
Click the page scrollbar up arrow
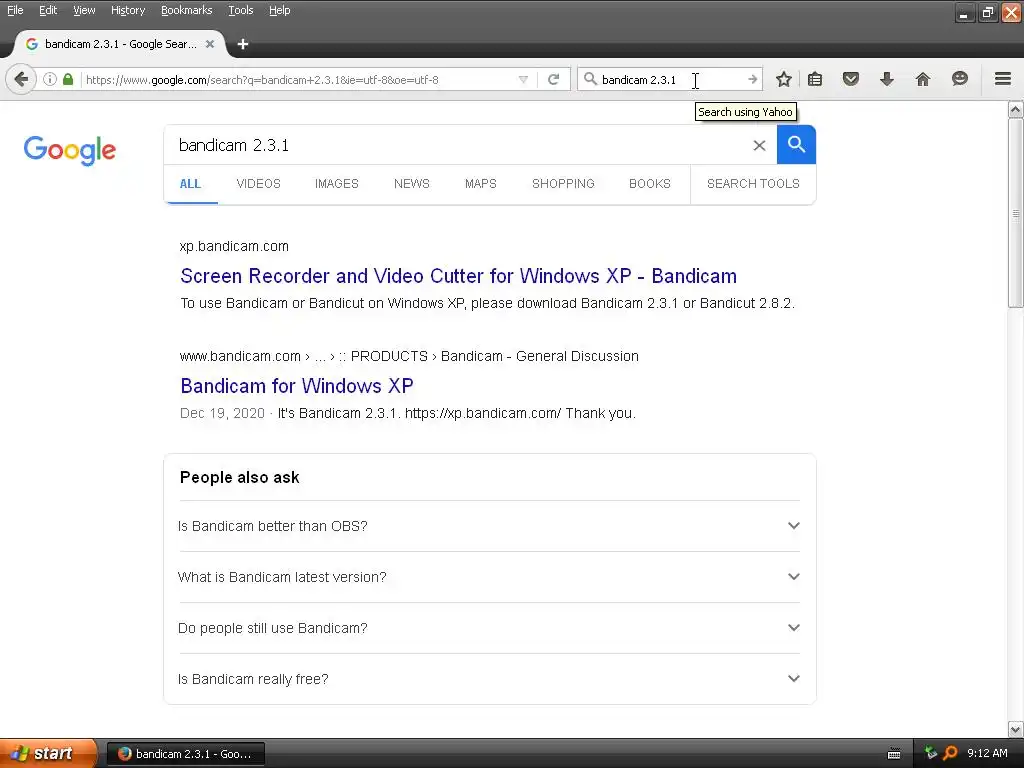[x=1016, y=110]
